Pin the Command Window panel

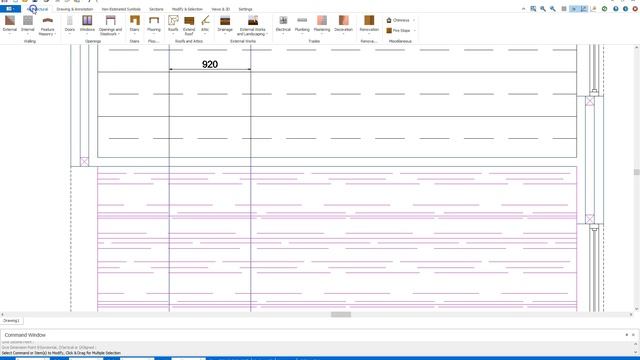click(627, 335)
